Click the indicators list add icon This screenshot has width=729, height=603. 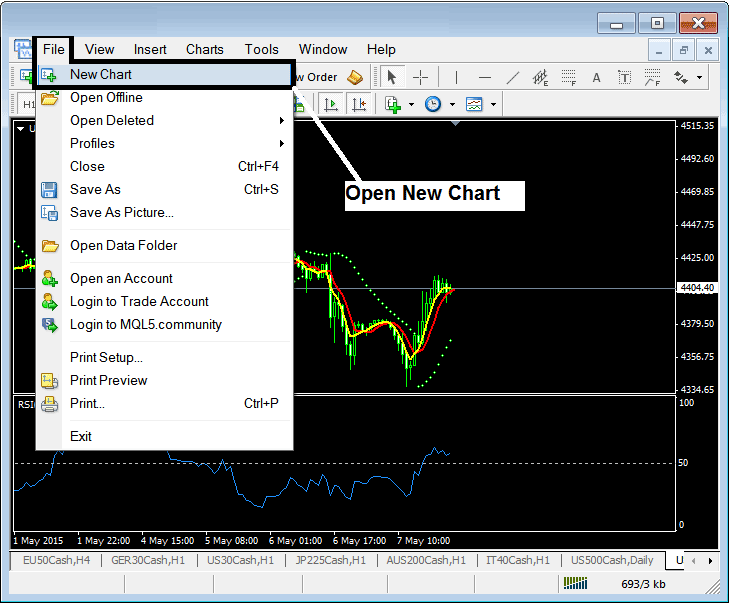coord(393,104)
